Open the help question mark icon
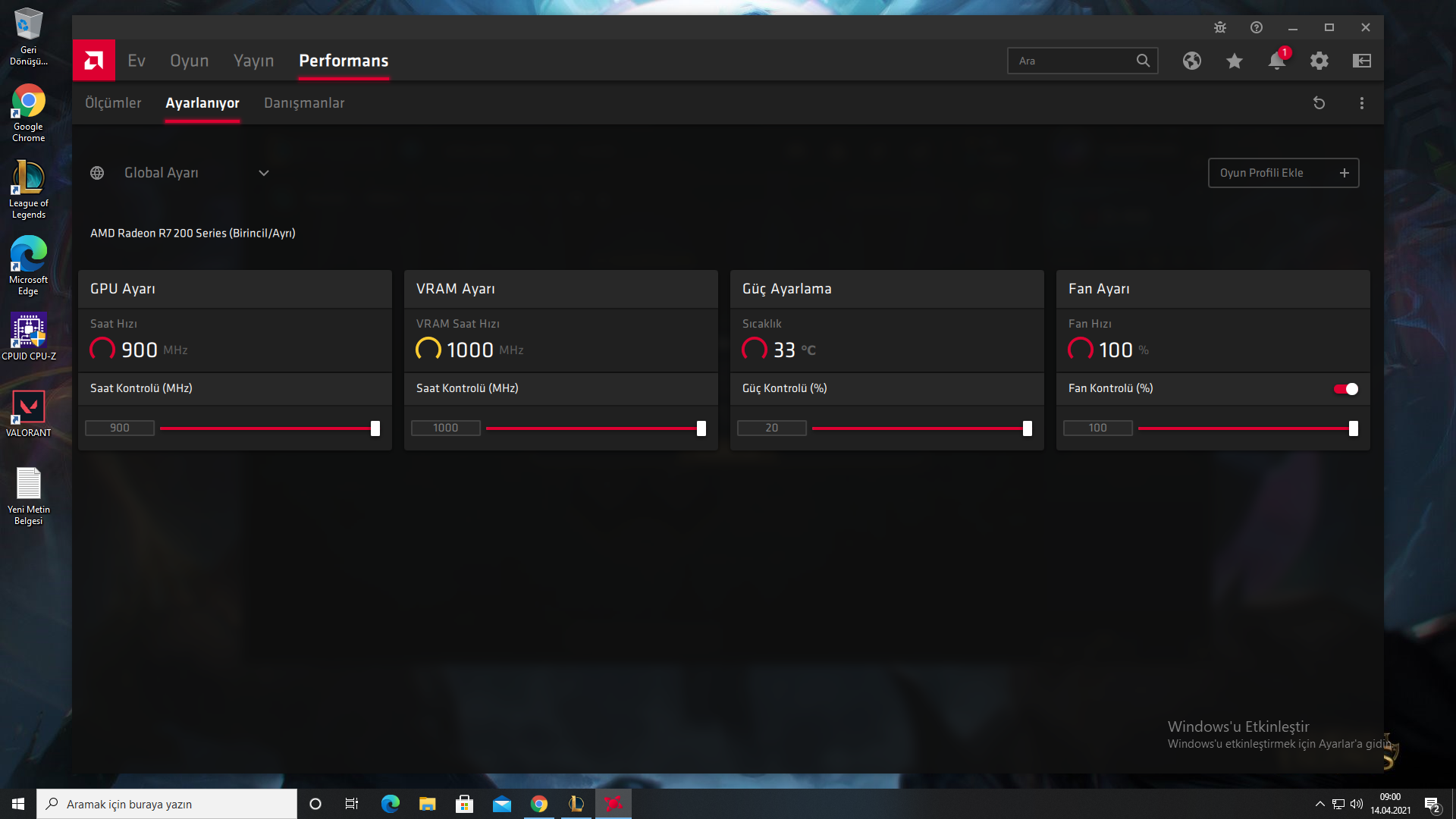Image resolution: width=1456 pixels, height=819 pixels. 1256,27
